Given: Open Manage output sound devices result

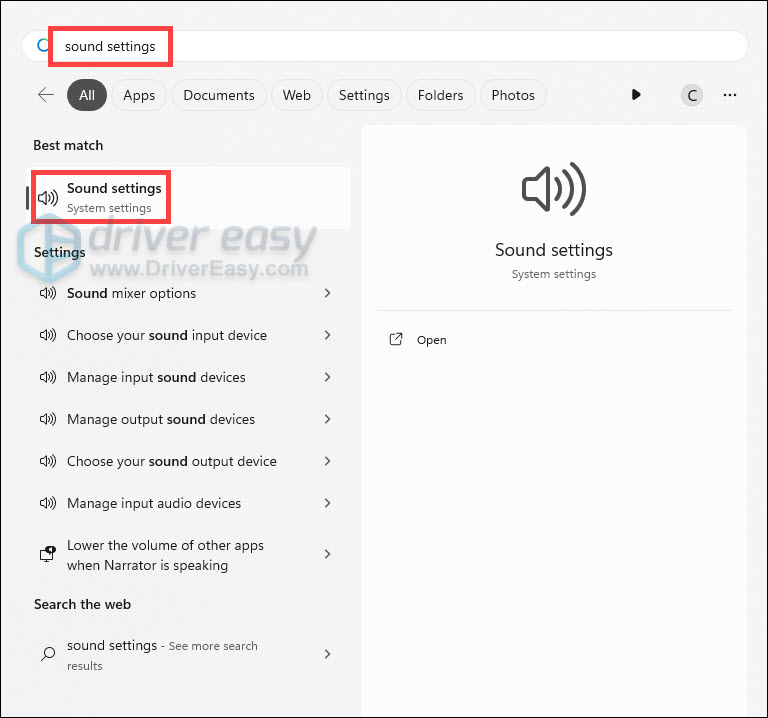Looking at the screenshot, I should [186, 419].
